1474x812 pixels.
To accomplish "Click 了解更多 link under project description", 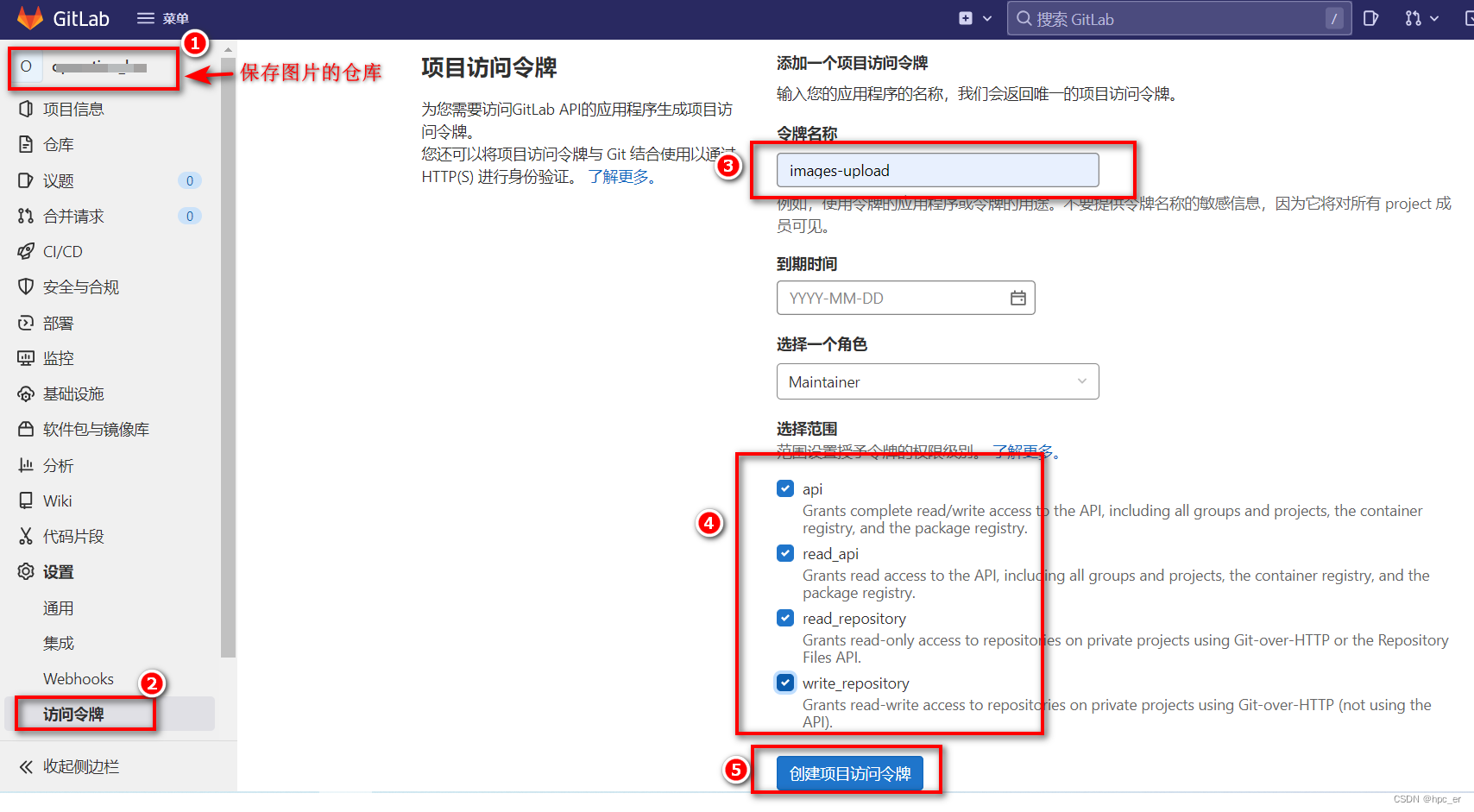I will coord(622,177).
